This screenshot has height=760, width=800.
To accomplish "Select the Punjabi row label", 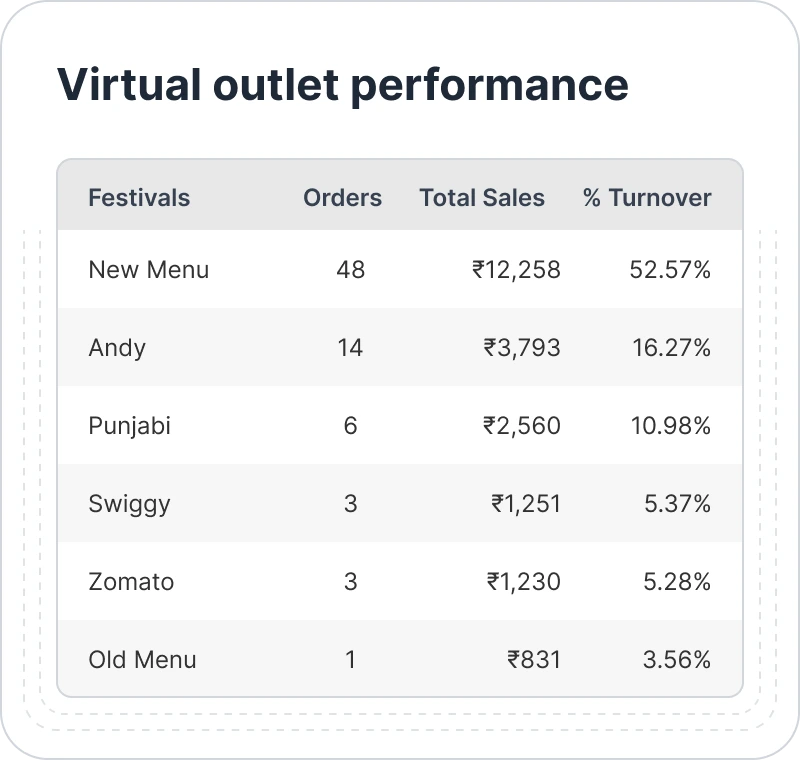I will pyautogui.click(x=130, y=425).
